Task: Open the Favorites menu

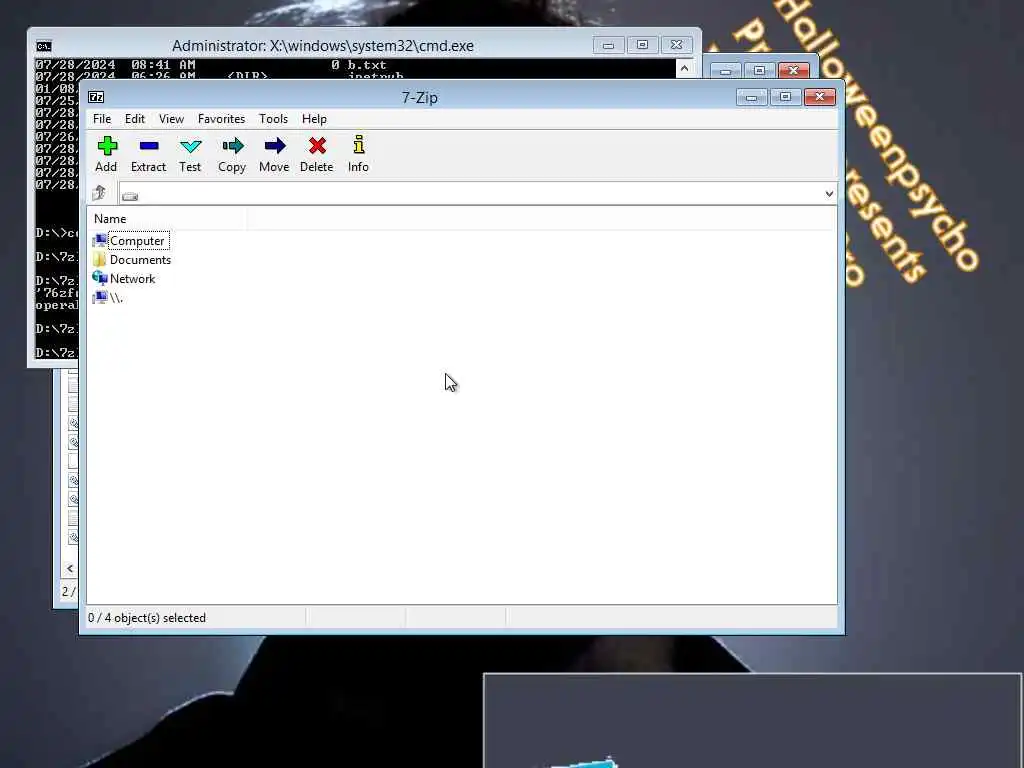Action: 221,119
